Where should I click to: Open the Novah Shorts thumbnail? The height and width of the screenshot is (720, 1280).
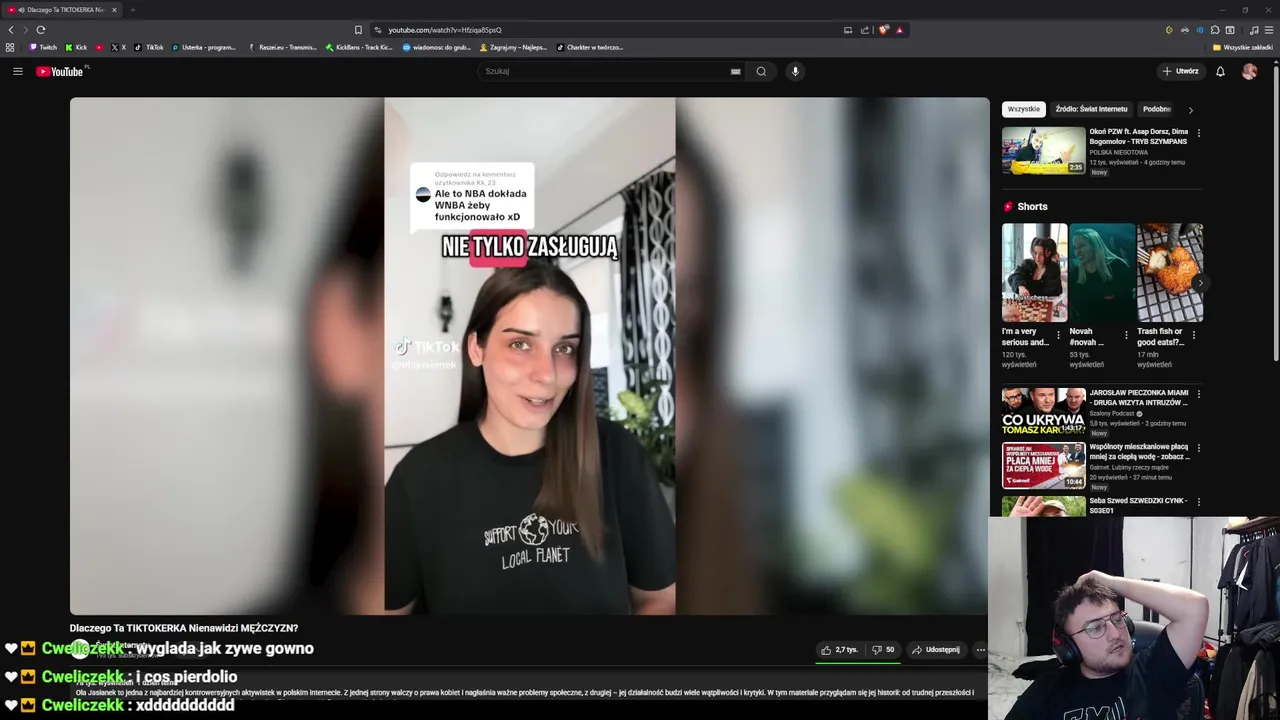coord(1102,272)
